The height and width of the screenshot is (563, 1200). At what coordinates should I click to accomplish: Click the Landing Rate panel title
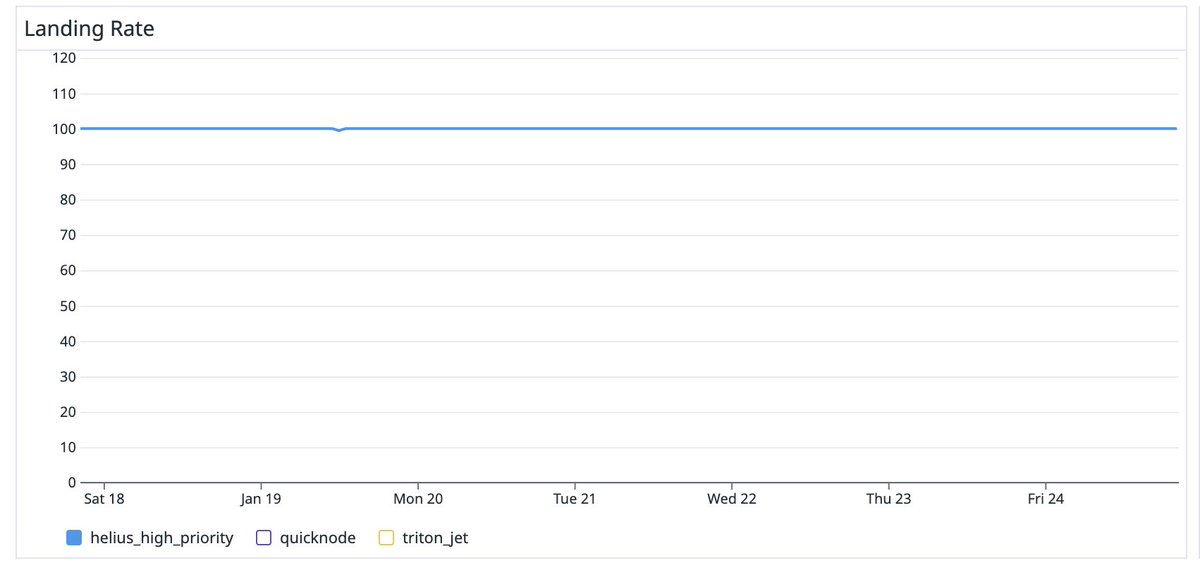[88, 28]
